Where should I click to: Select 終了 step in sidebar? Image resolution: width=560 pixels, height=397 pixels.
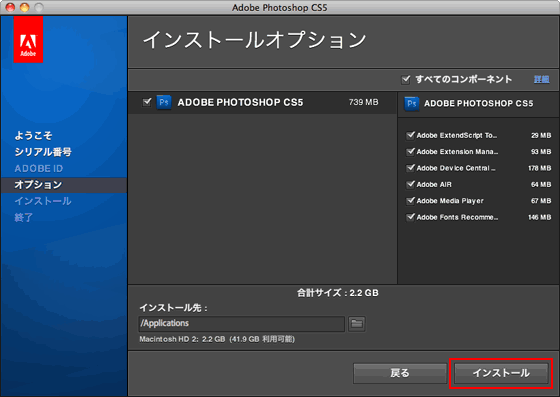(x=24, y=217)
